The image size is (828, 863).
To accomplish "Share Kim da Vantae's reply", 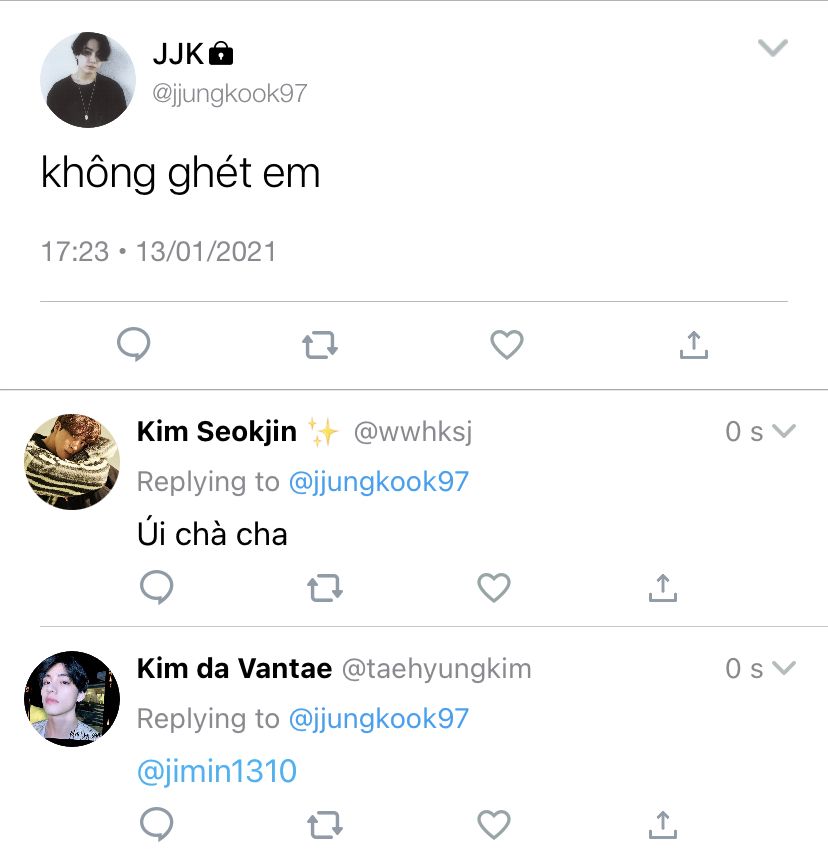I will [663, 825].
